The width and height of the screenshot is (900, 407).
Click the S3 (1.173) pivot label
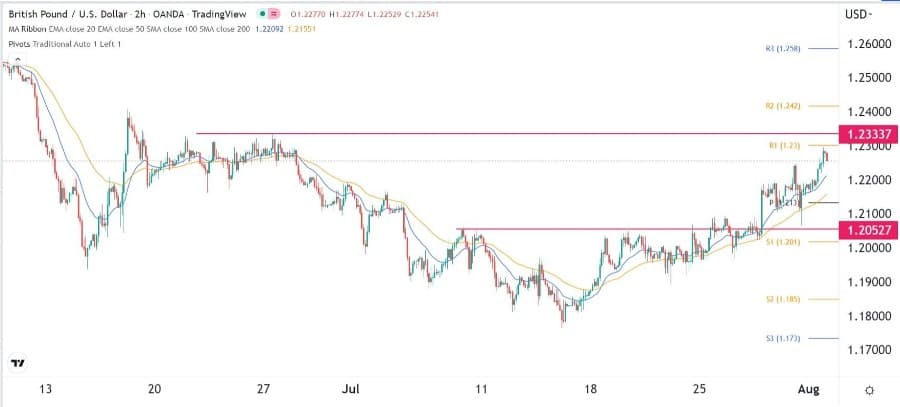point(781,339)
